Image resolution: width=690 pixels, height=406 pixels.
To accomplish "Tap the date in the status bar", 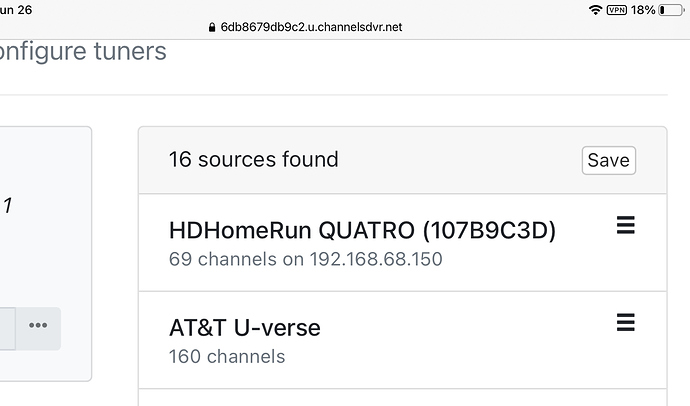I will [x=17, y=10].
